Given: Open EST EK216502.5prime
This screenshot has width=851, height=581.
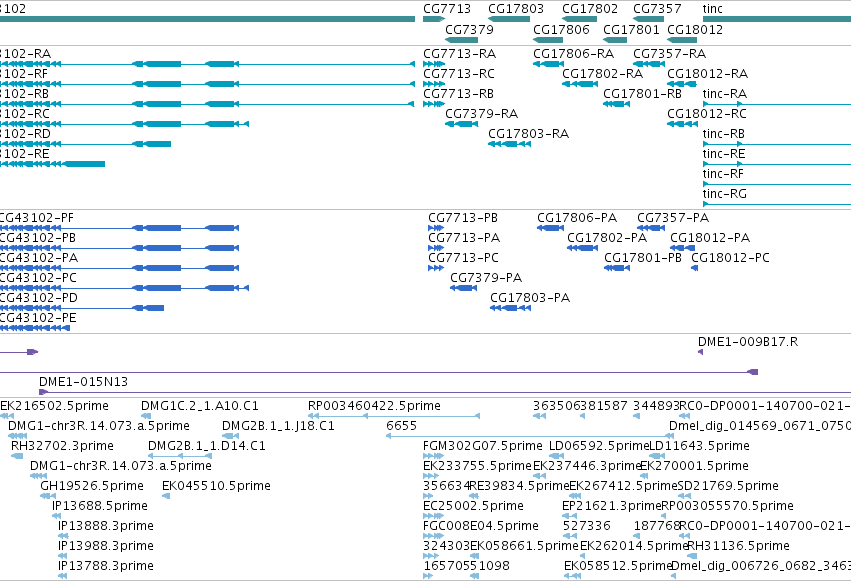Looking at the screenshot, I should coord(54,406).
